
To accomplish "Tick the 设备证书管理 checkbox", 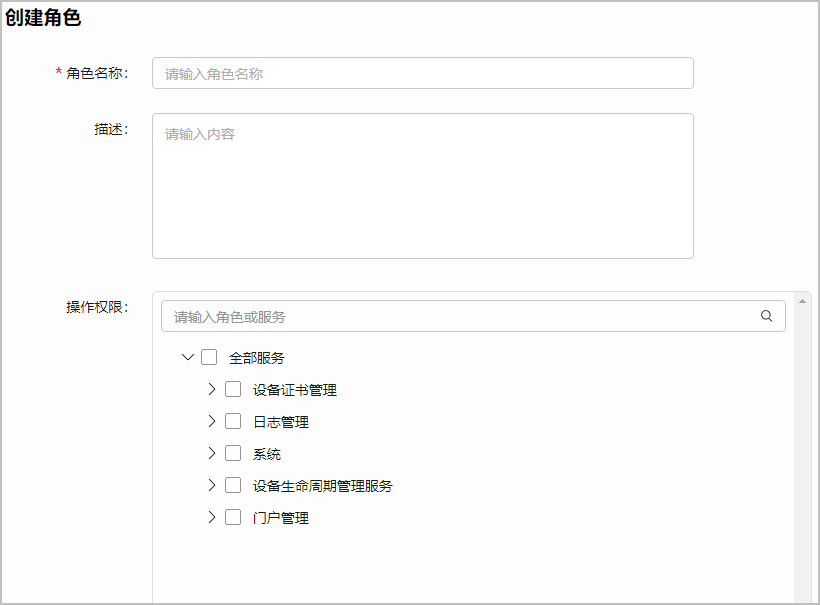I will [233, 389].
